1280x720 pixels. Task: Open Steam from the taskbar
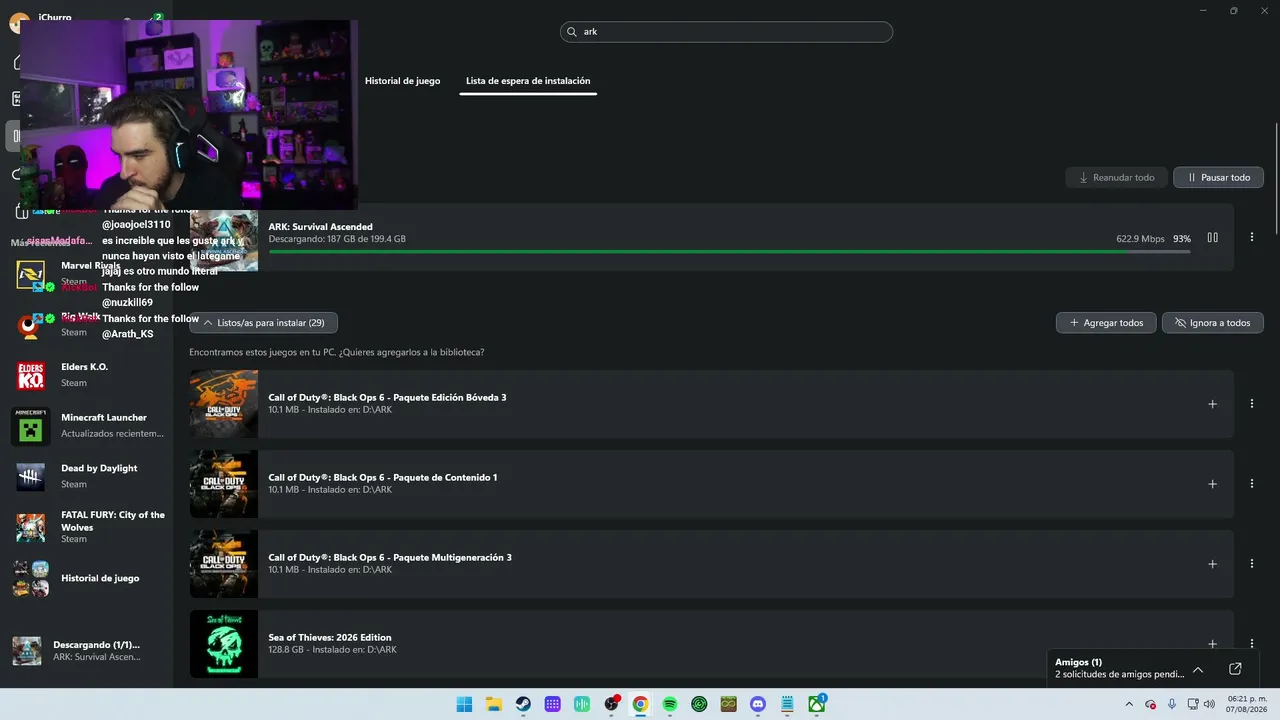point(523,704)
